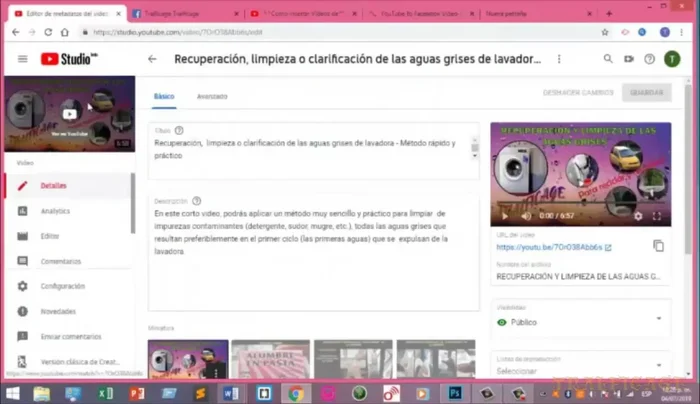Mute the preview player volume

click(x=526, y=216)
